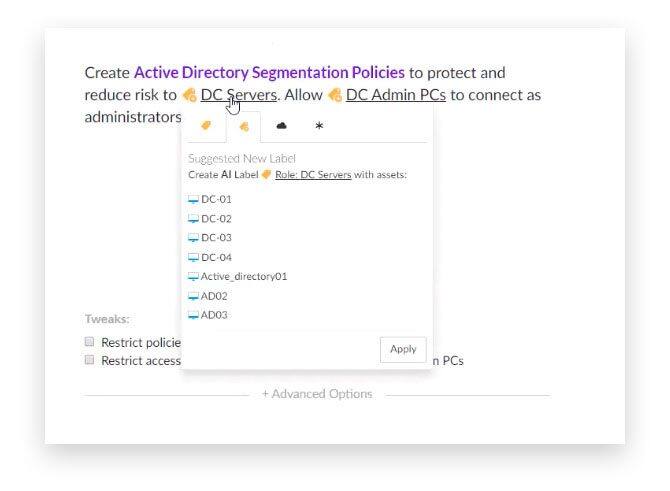Enable the first Restrict policies checkbox

pos(89,342)
